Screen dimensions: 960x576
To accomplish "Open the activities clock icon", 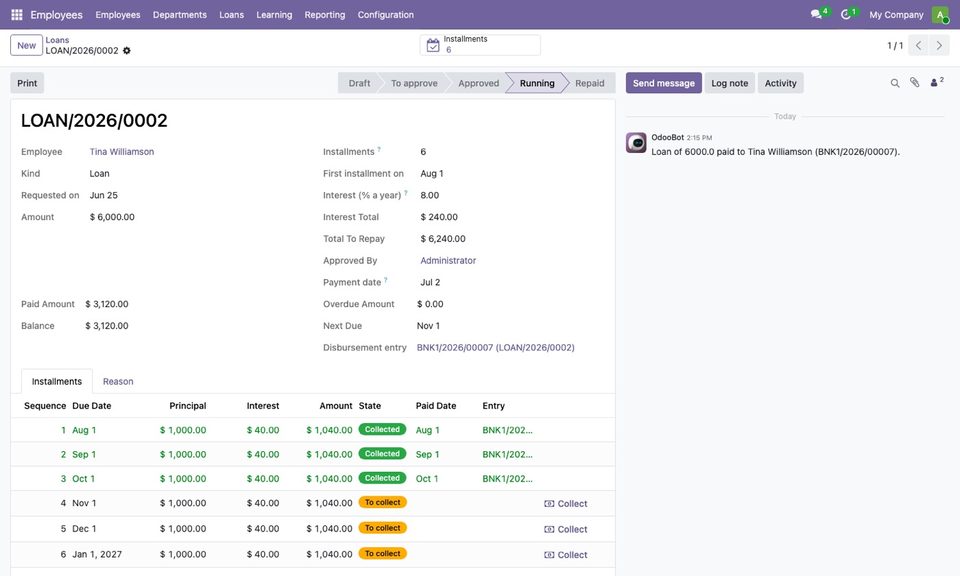I will point(846,14).
